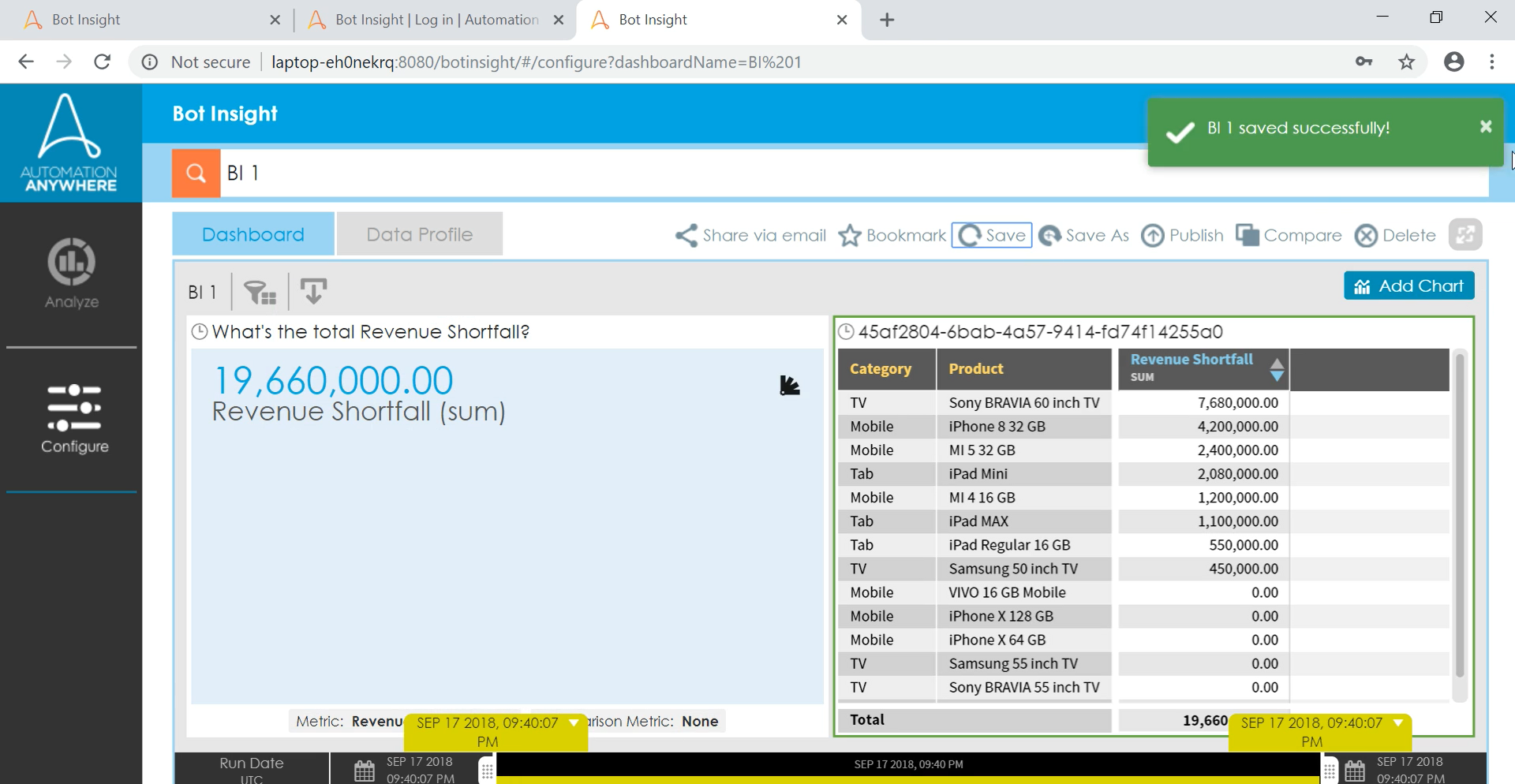Image resolution: width=1515 pixels, height=784 pixels.
Task: Select the "iPad Mini" product cell
Action: click(1024, 473)
